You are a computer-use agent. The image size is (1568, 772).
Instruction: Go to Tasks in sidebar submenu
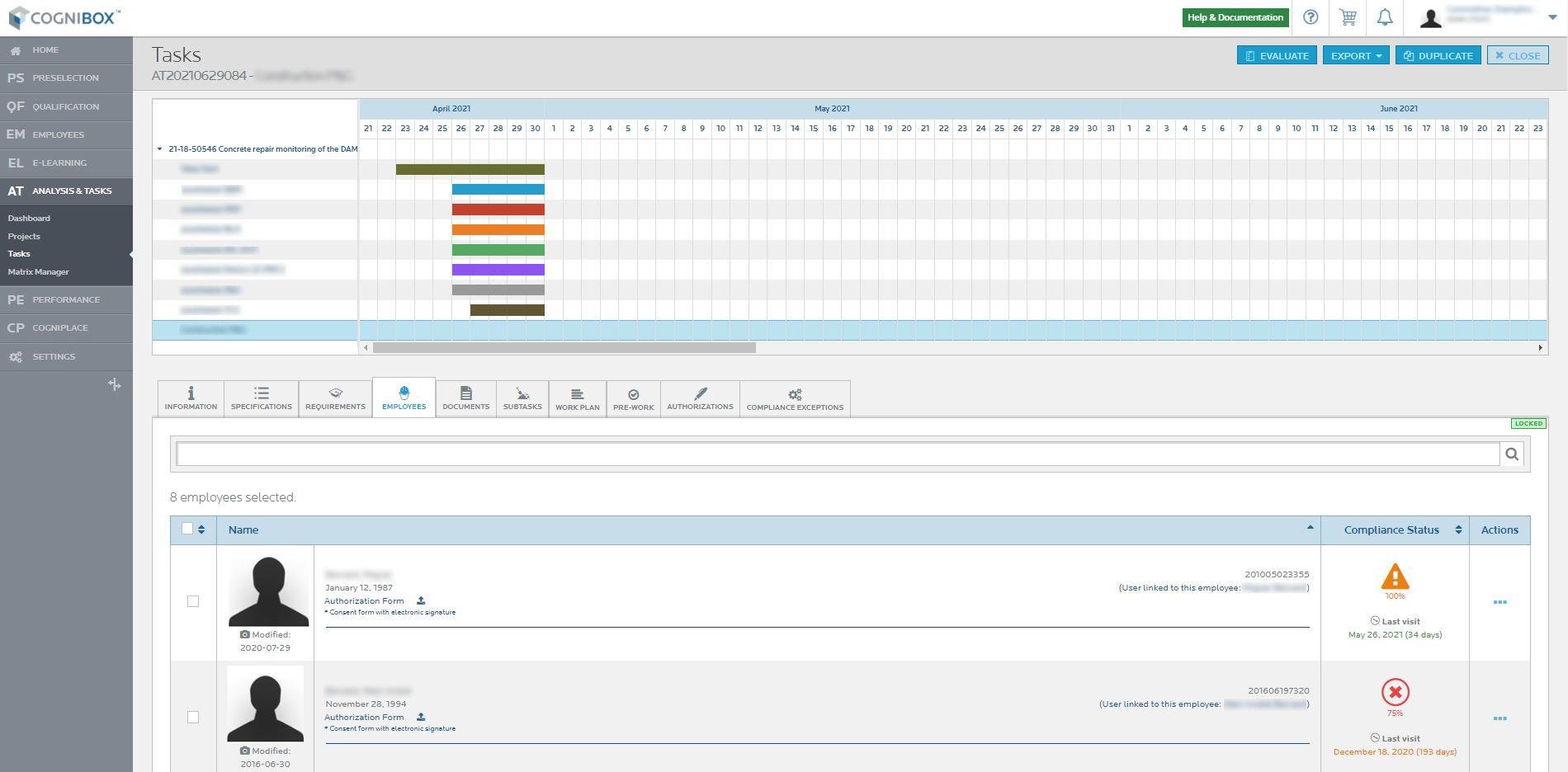[x=19, y=254]
